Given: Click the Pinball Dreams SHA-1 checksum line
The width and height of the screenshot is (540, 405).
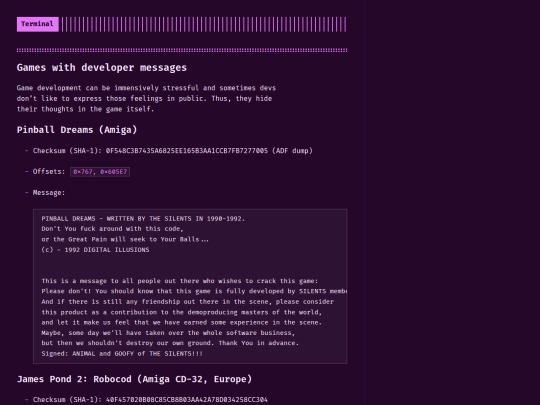Looking at the screenshot, I should tap(173, 150).
